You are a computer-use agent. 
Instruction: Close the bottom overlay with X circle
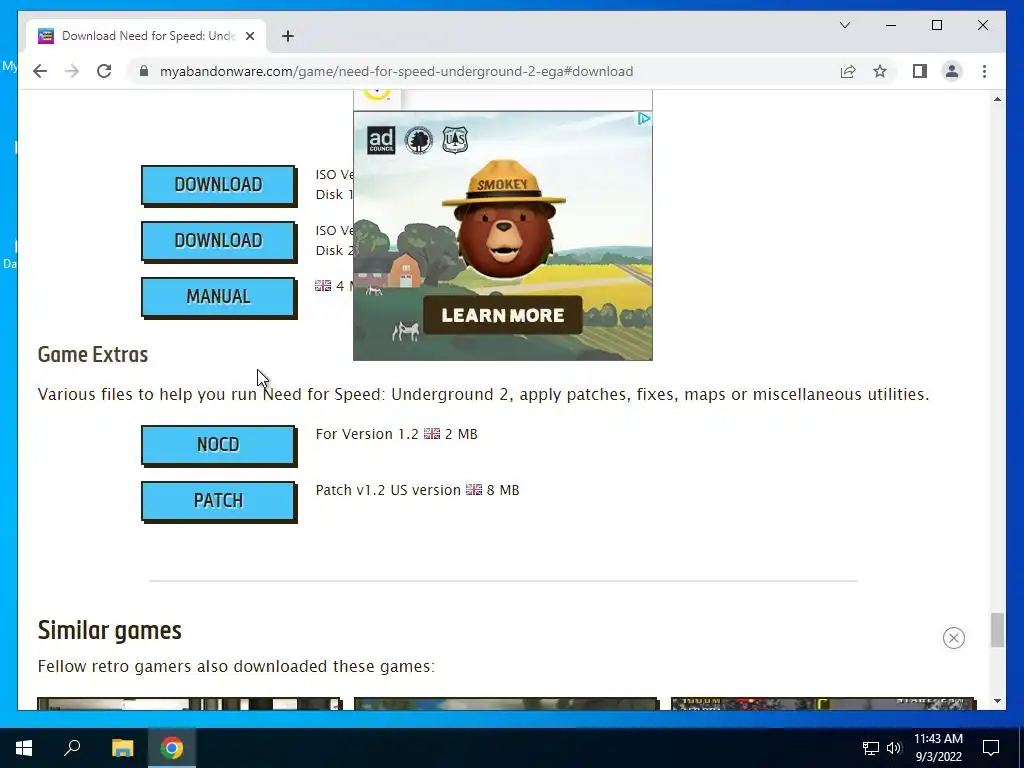(x=953, y=638)
